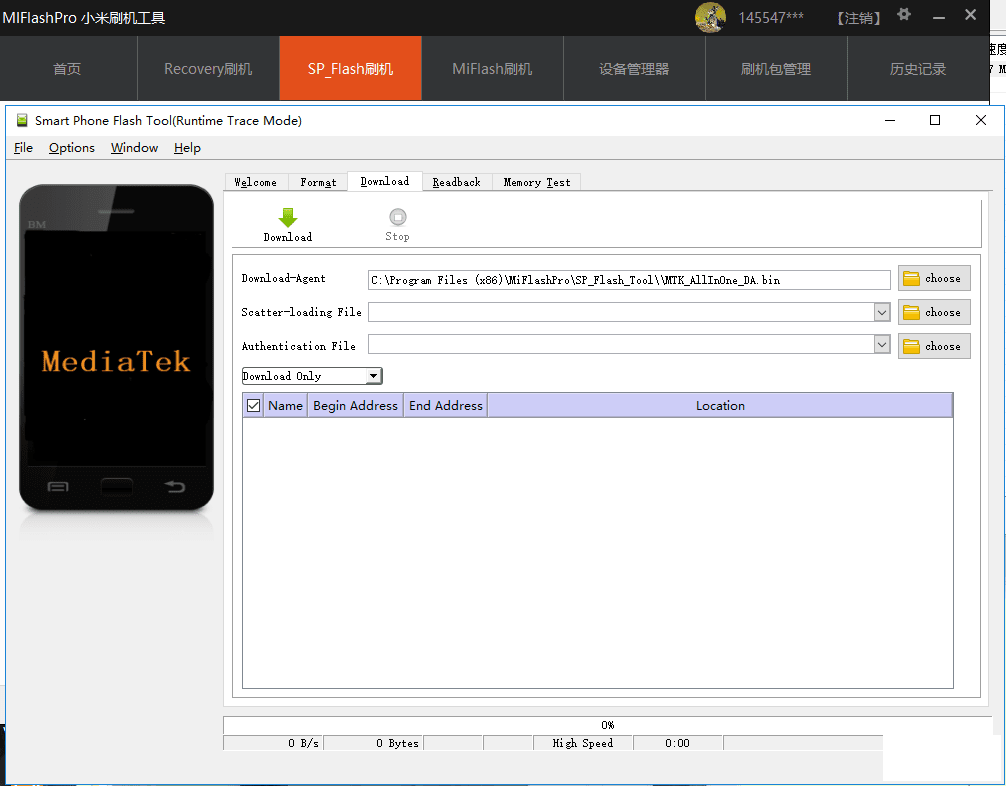This screenshot has height=786, width=1006.
Task: Close the MiFlashPro window
Action: coord(970,15)
